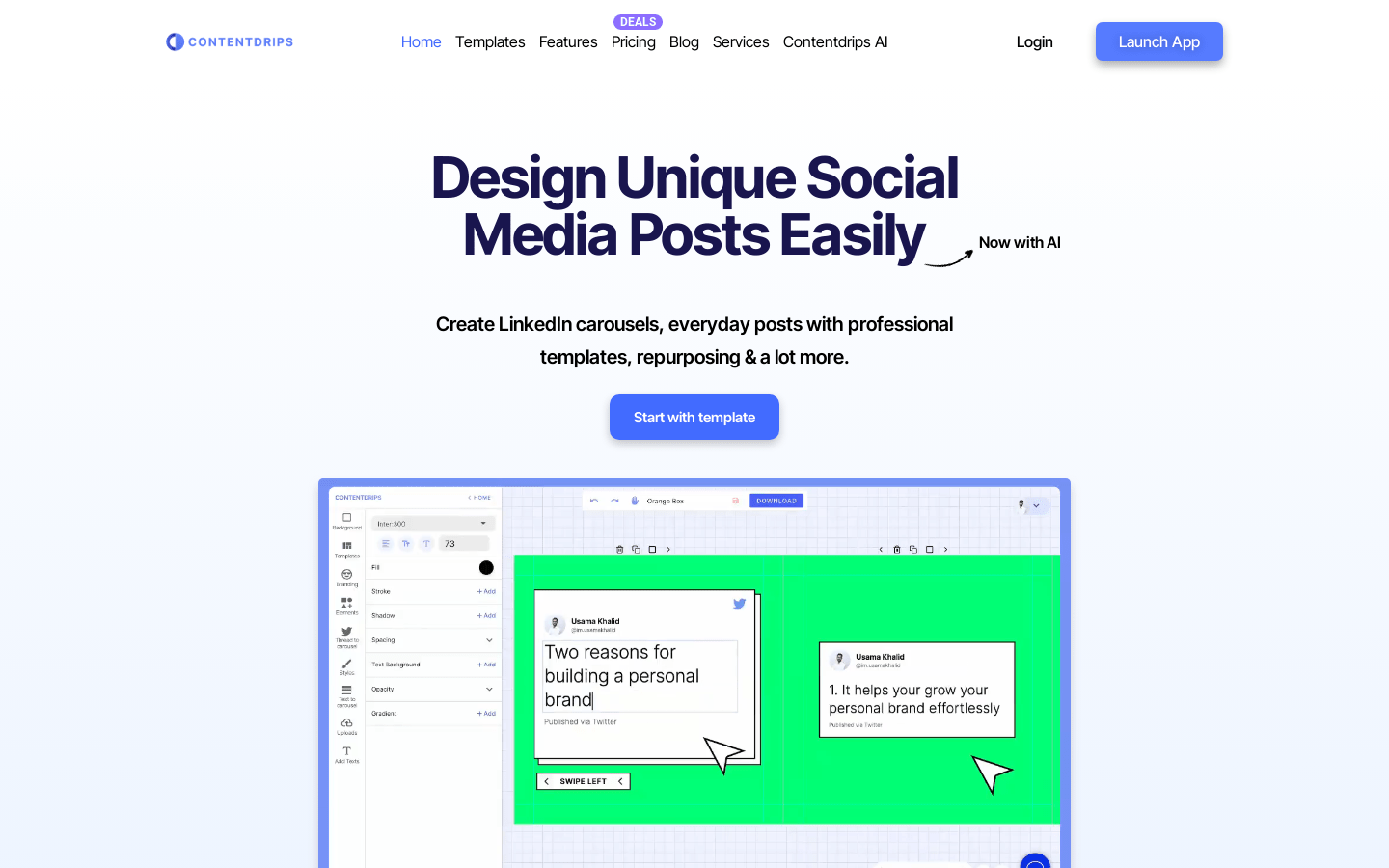The height and width of the screenshot is (868, 1389).
Task: Open the black Fill color swatch
Action: (486, 568)
